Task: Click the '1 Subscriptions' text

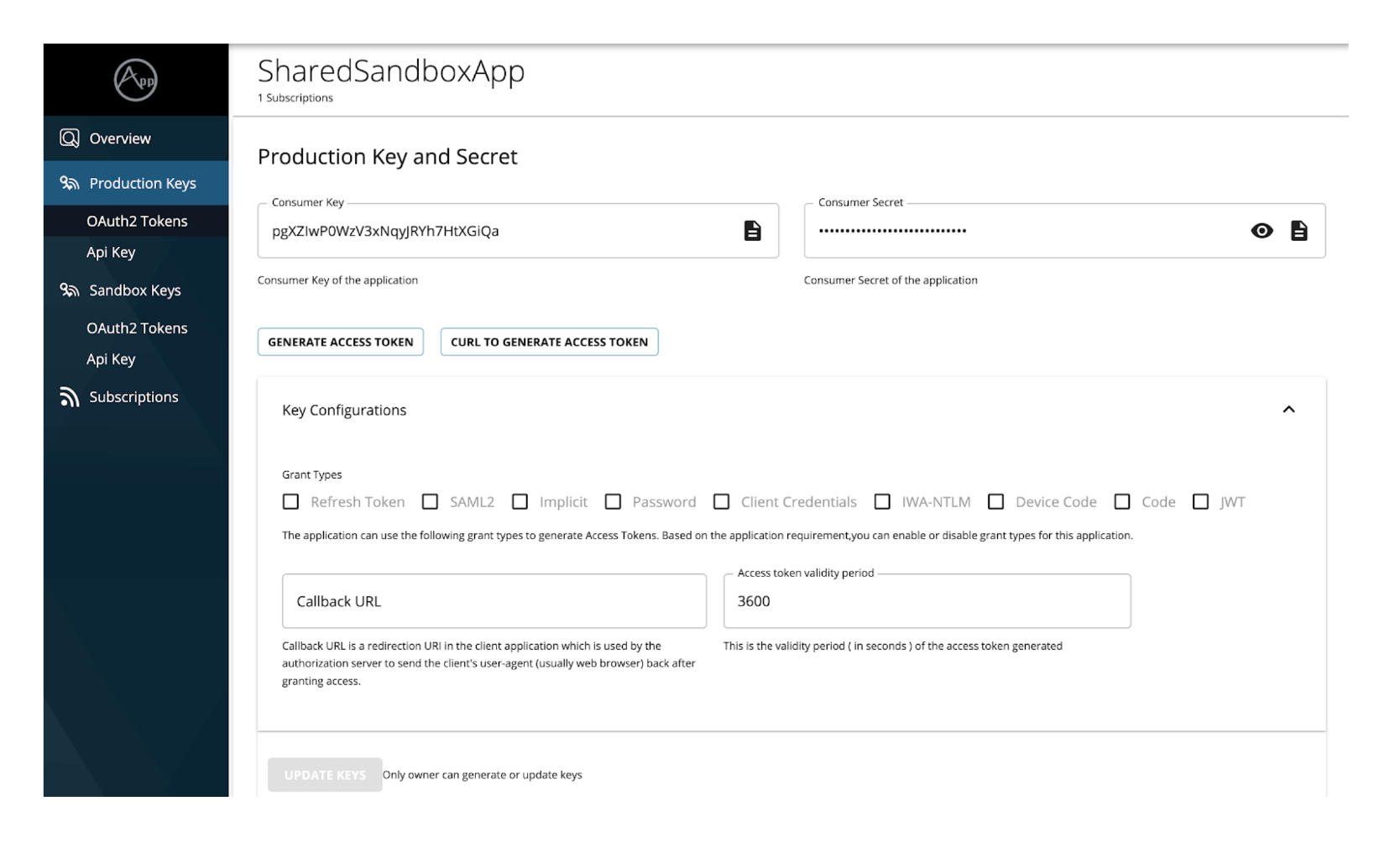Action: pos(295,97)
